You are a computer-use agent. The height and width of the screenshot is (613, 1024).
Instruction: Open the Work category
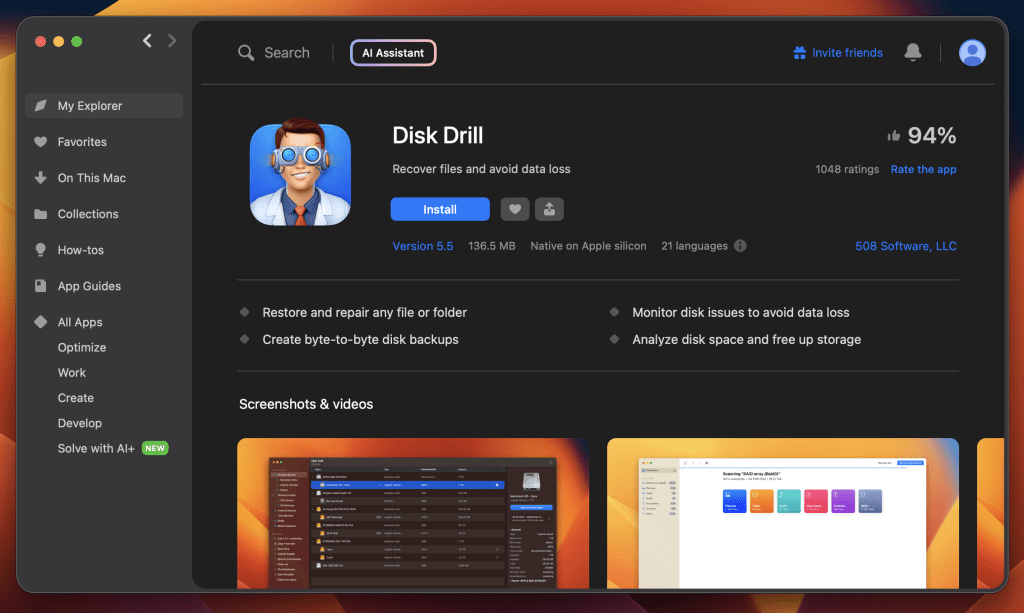(x=71, y=373)
